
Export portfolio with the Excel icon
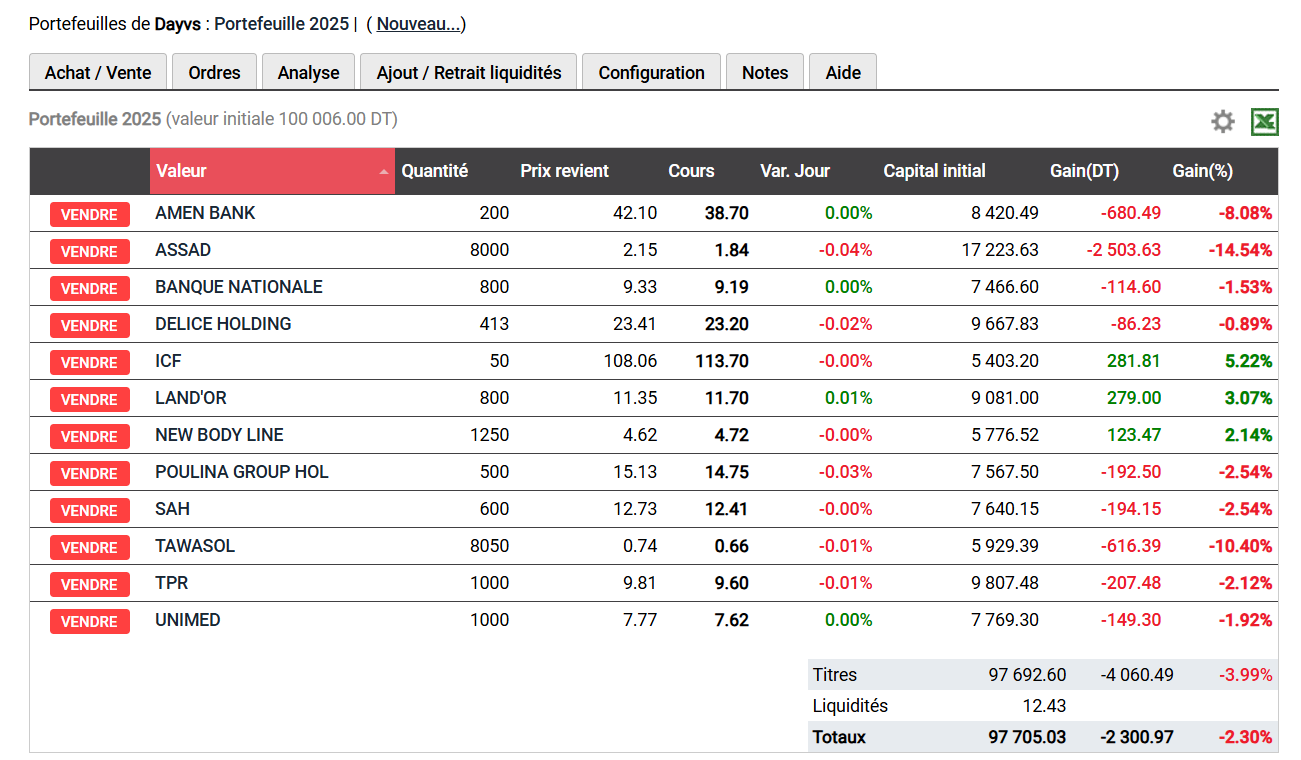click(1265, 122)
